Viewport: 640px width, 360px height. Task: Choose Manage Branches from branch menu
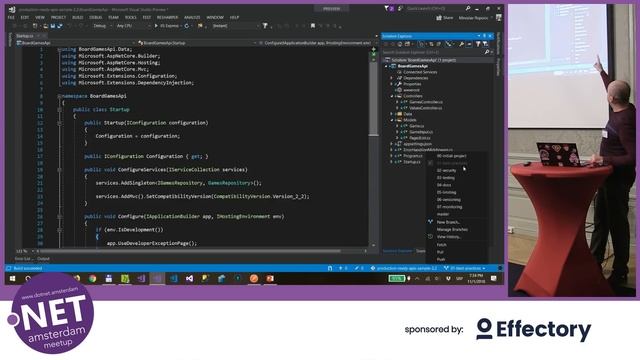452,230
